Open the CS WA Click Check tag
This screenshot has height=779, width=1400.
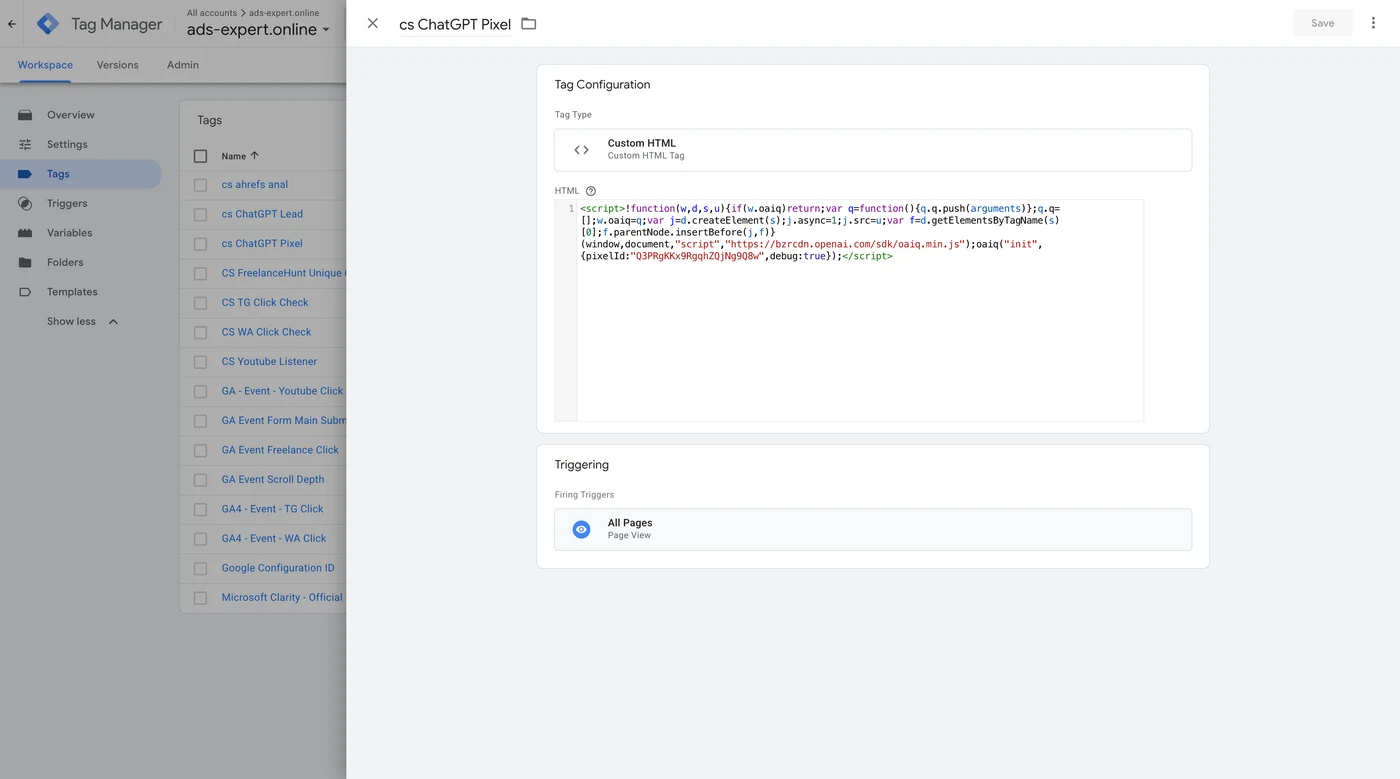(x=266, y=332)
